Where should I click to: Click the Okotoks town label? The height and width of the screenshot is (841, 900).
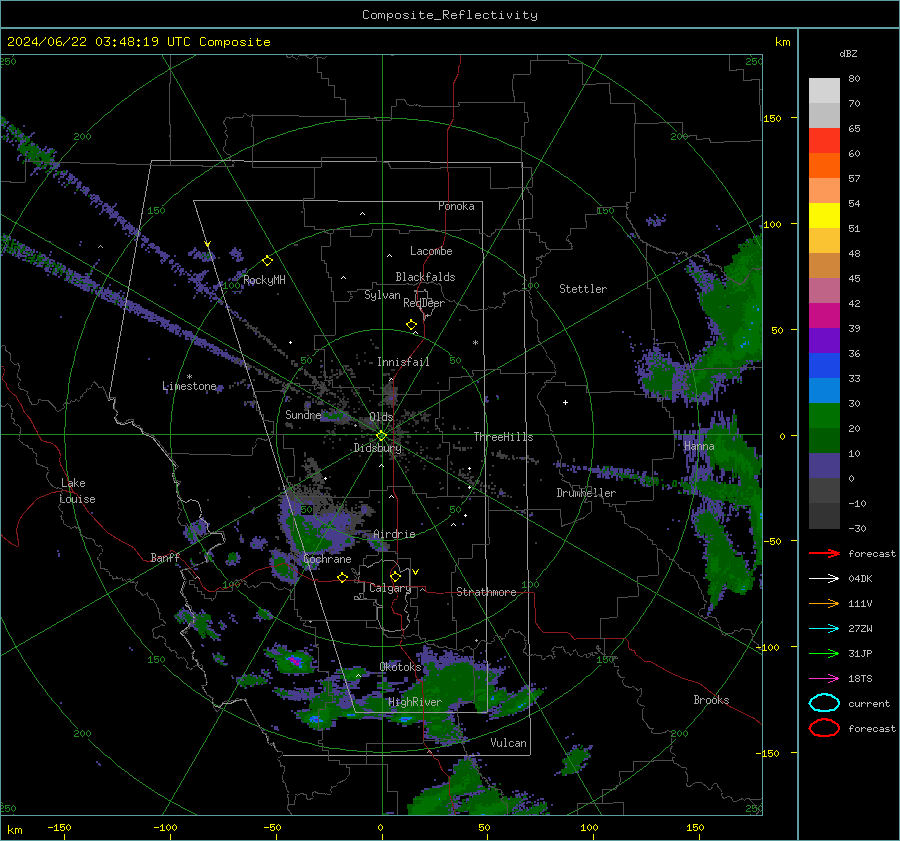[x=400, y=666]
